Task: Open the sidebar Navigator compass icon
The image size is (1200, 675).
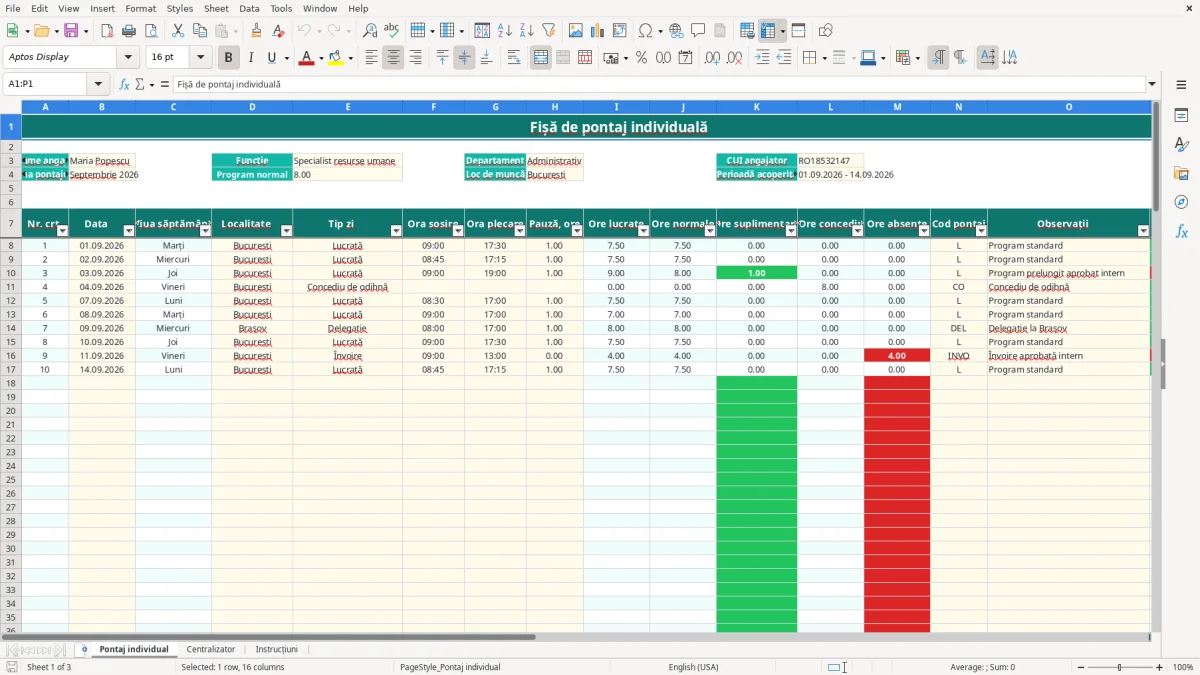Action: click(x=1181, y=202)
